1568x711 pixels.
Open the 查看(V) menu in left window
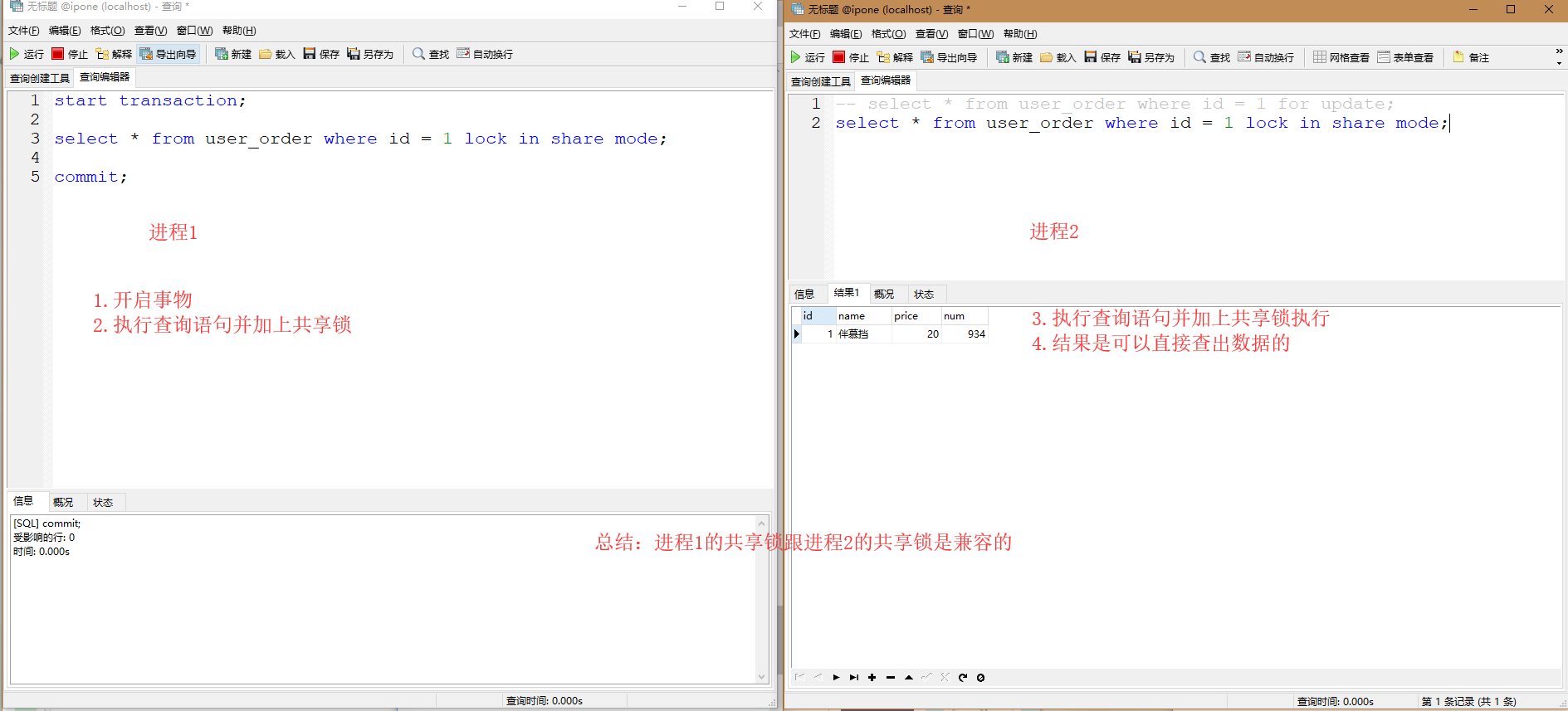point(150,31)
